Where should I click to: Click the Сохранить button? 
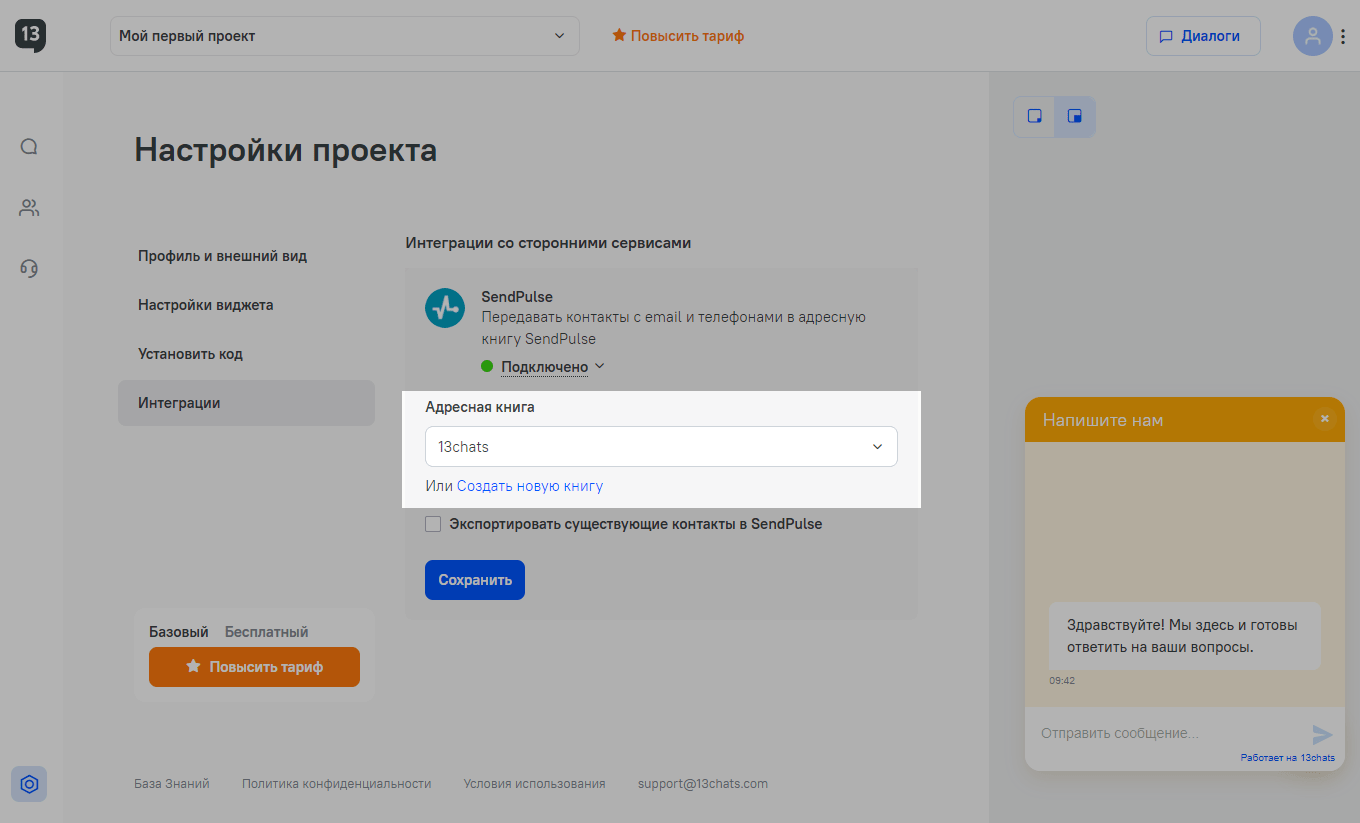pos(475,580)
